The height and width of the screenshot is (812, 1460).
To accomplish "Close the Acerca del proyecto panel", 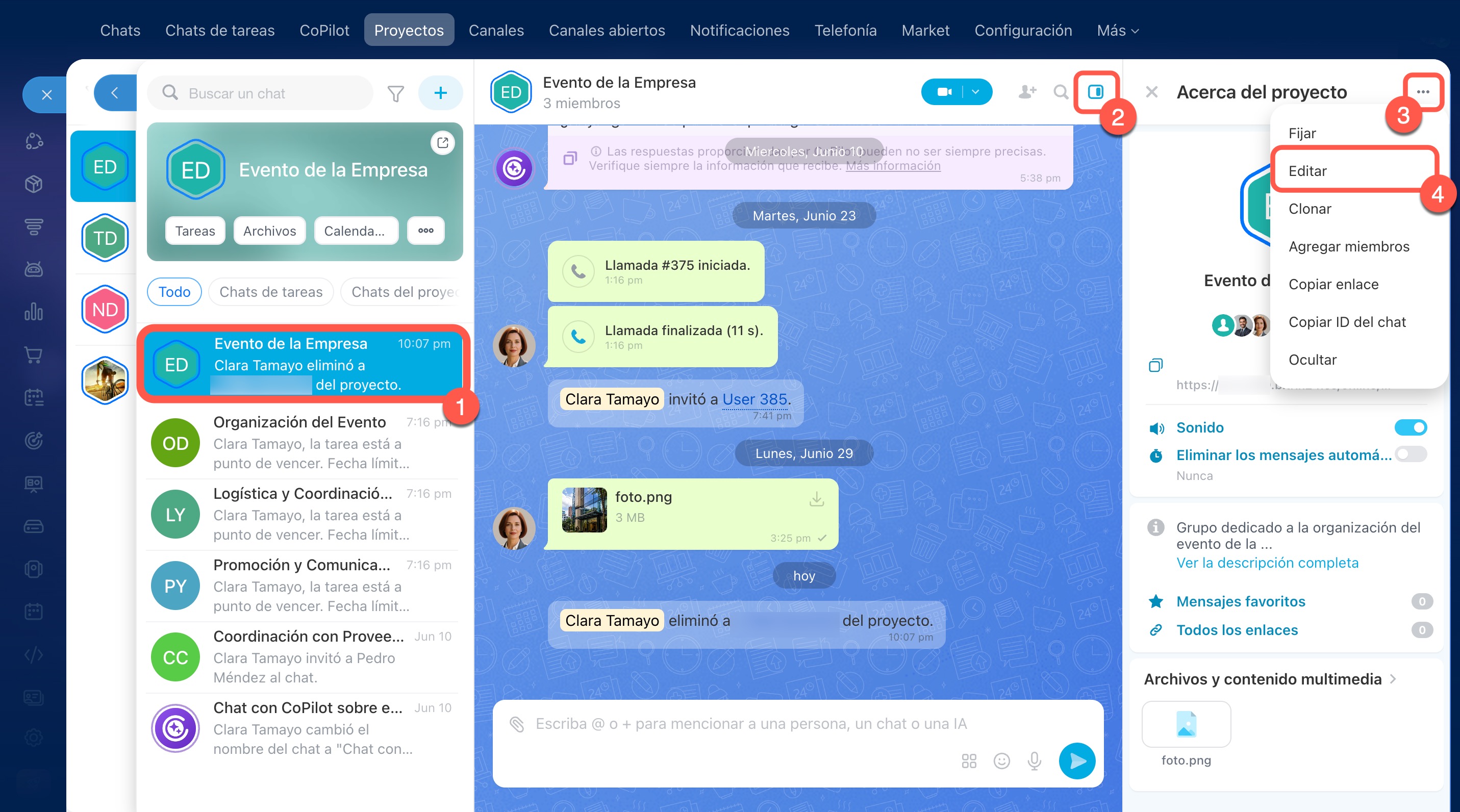I will click(1151, 92).
